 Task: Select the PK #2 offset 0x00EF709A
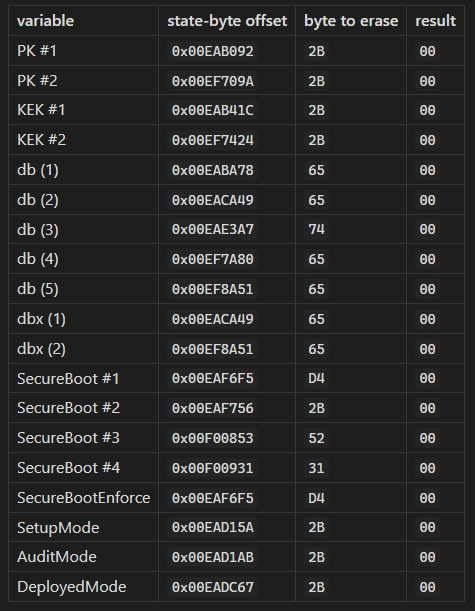(213, 81)
